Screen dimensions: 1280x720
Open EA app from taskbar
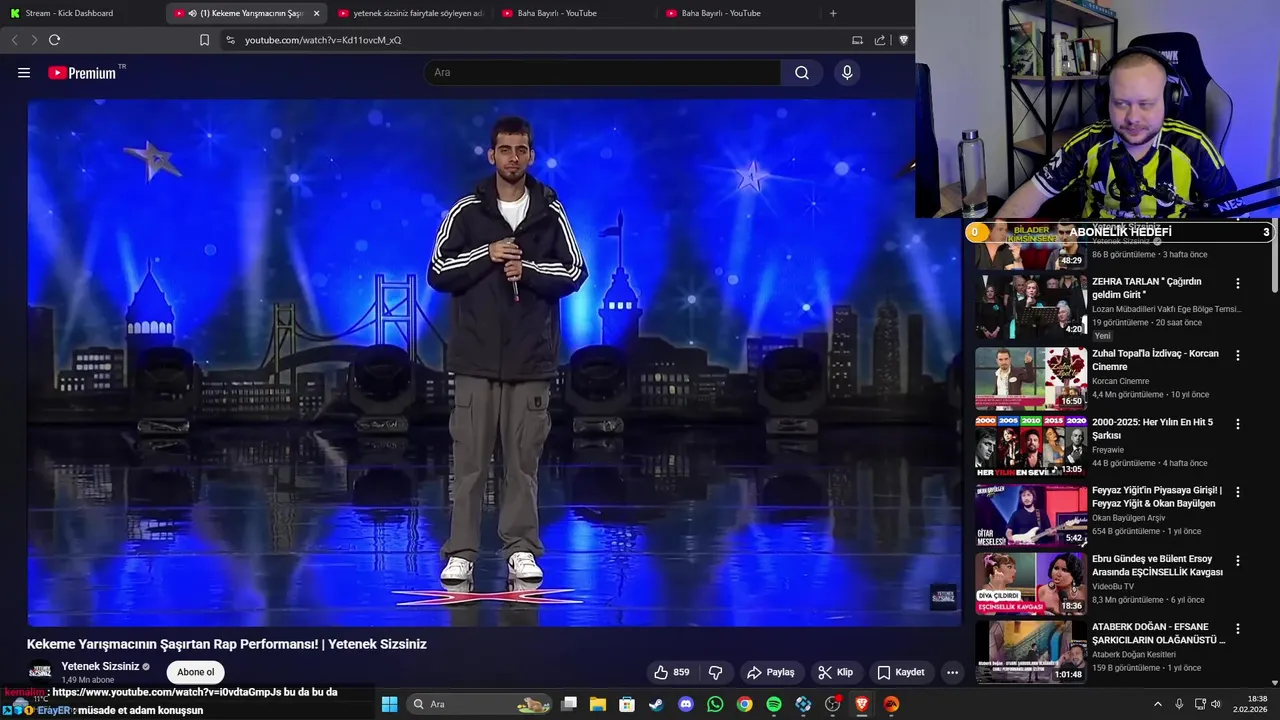coord(891,704)
